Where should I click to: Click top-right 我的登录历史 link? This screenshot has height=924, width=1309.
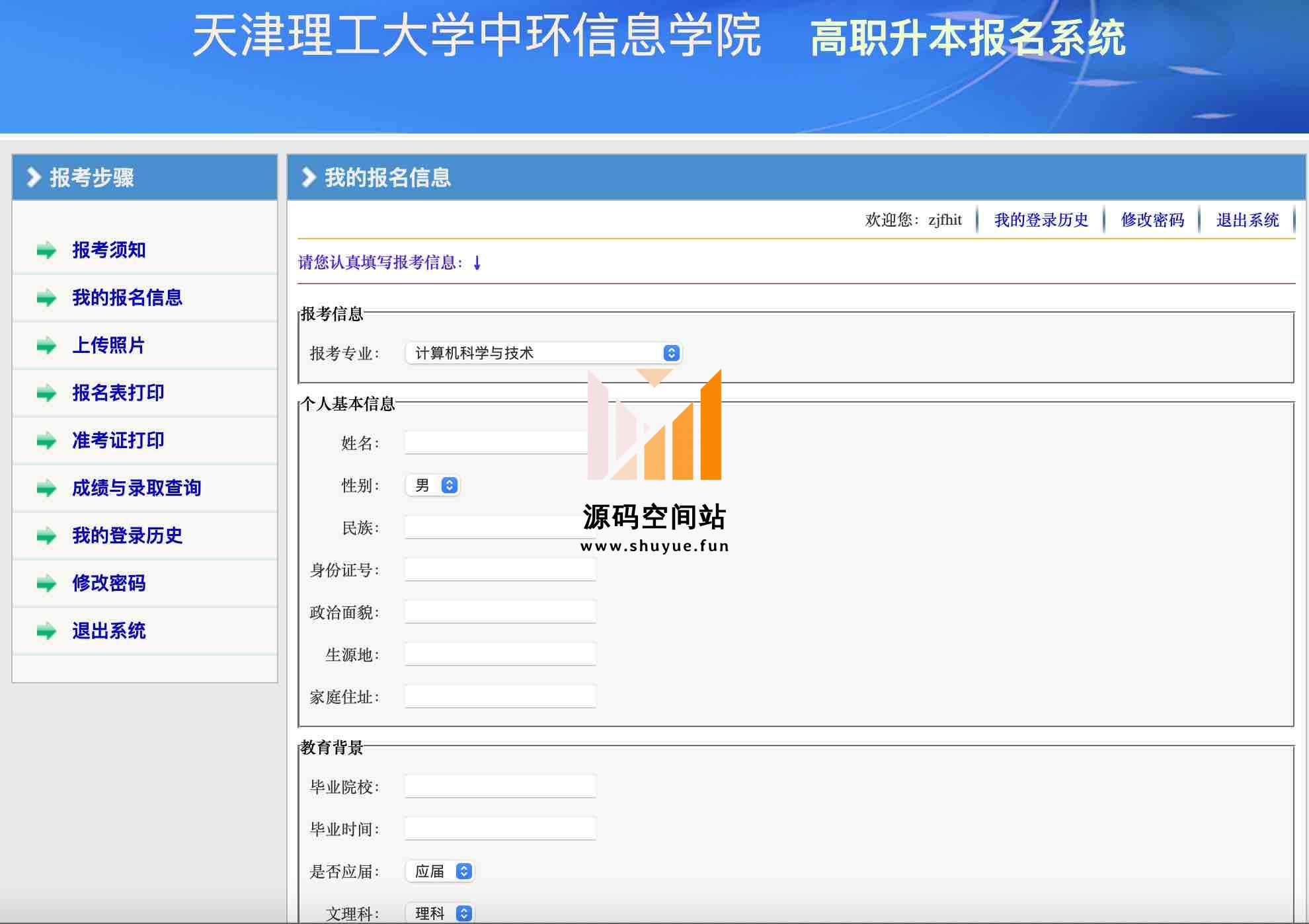click(x=1041, y=220)
